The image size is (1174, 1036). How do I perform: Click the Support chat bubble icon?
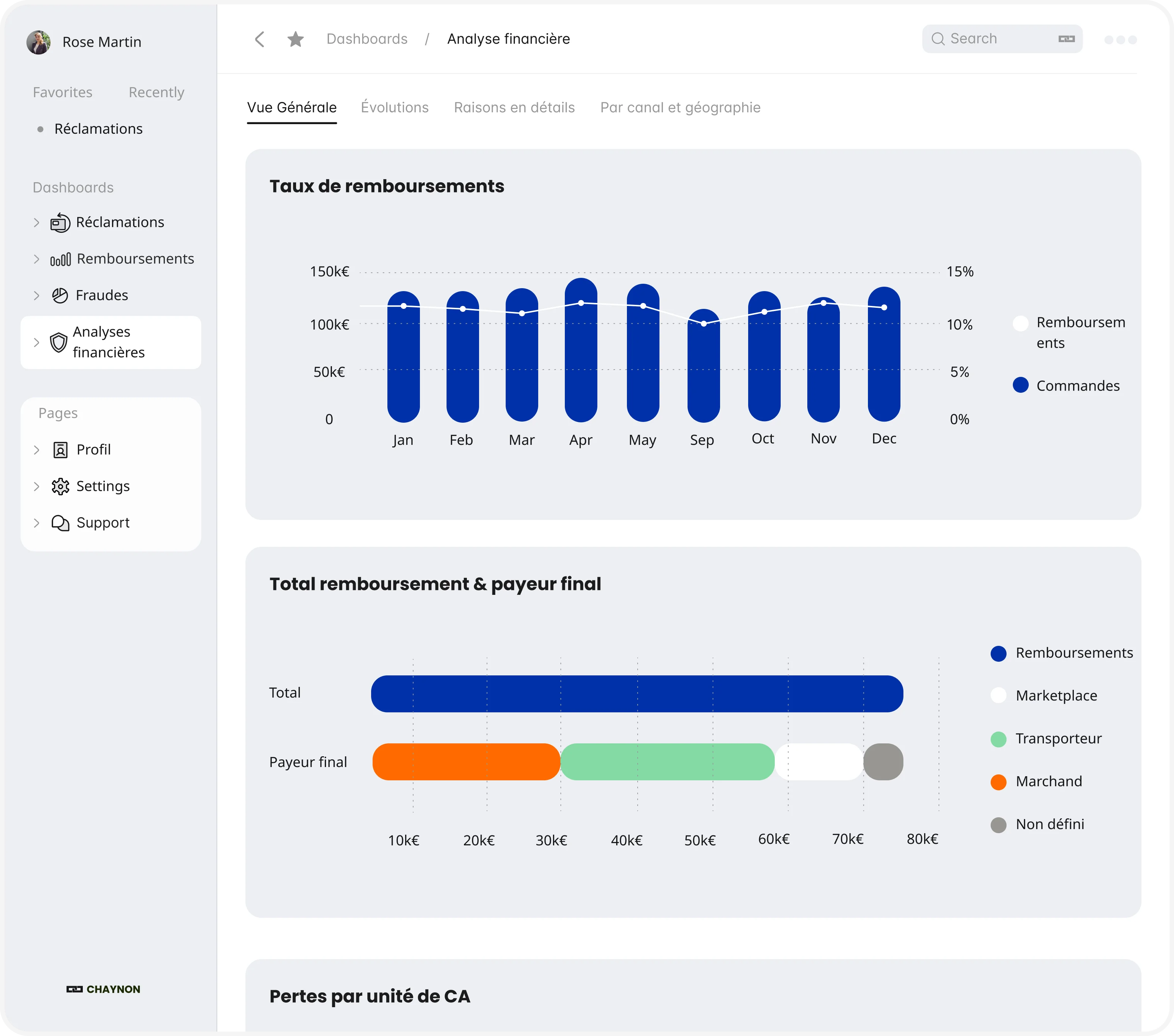coord(60,523)
